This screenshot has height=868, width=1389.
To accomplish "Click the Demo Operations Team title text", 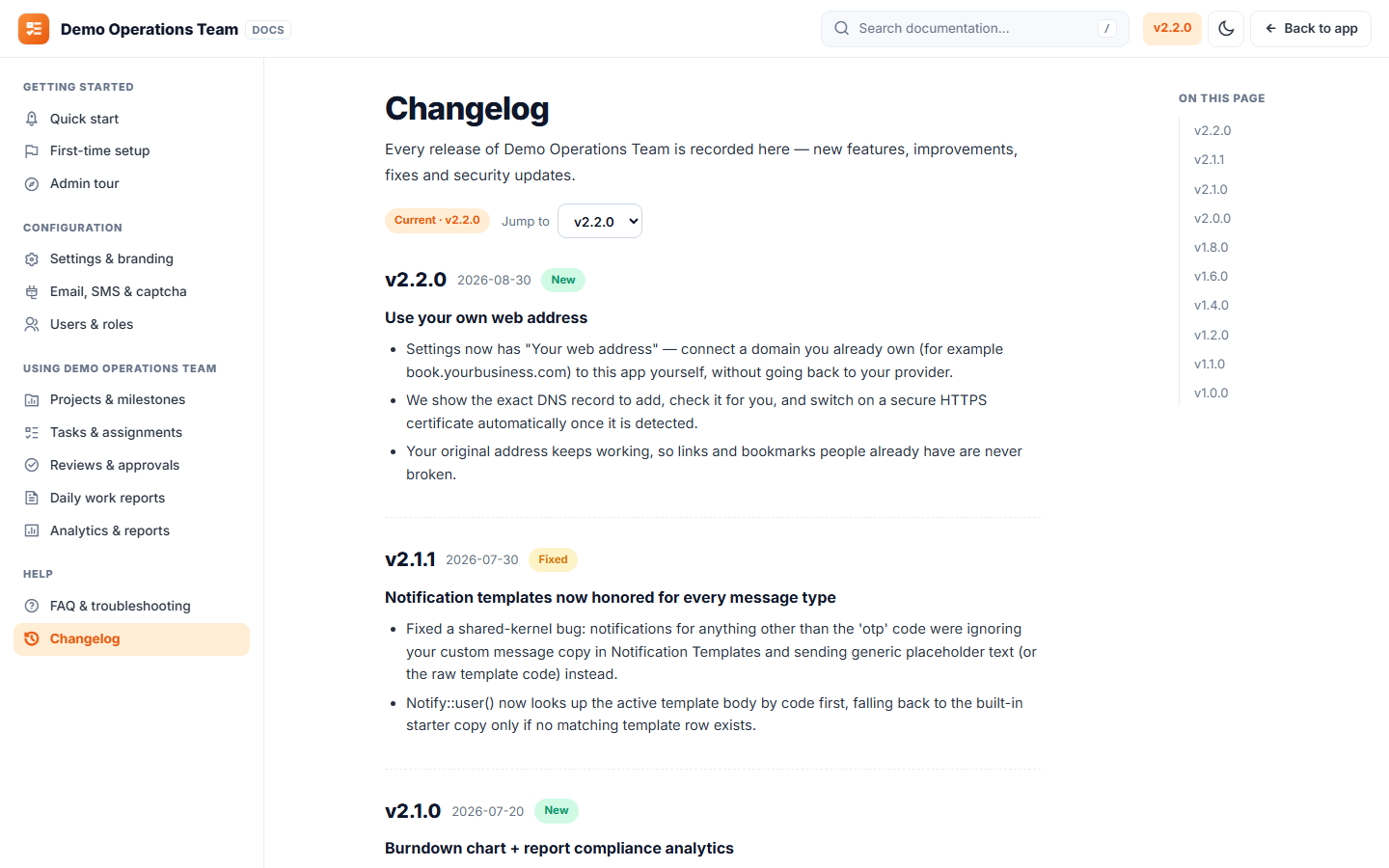I will pyautogui.click(x=150, y=29).
